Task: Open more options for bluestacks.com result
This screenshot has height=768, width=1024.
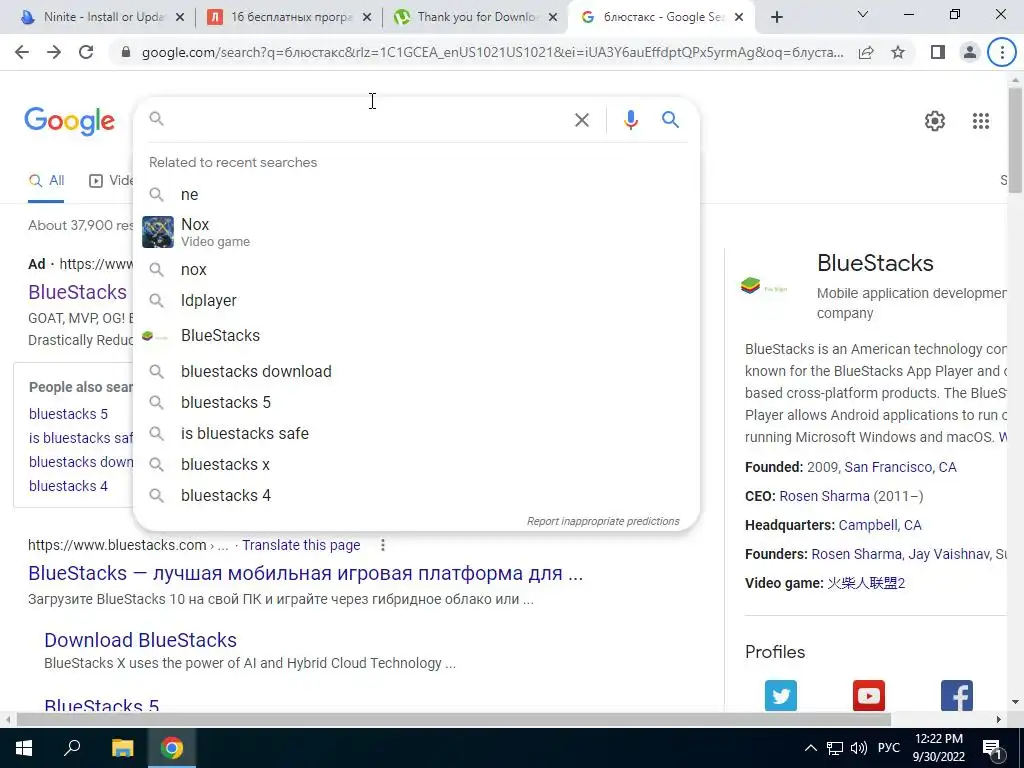Action: point(383,545)
